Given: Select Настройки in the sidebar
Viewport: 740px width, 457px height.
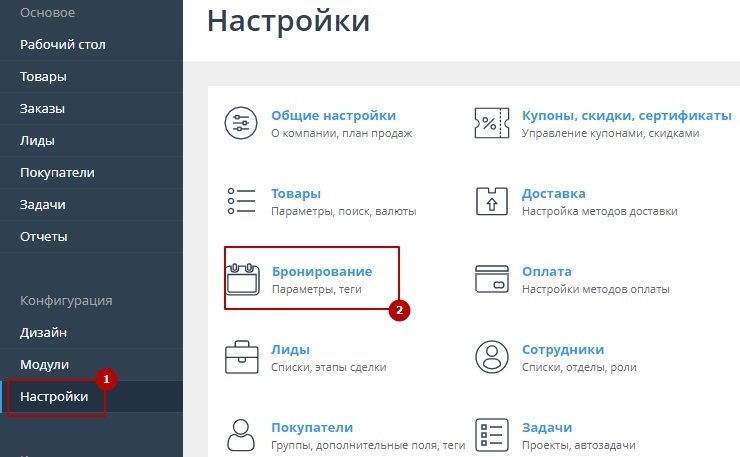Looking at the screenshot, I should coord(54,397).
